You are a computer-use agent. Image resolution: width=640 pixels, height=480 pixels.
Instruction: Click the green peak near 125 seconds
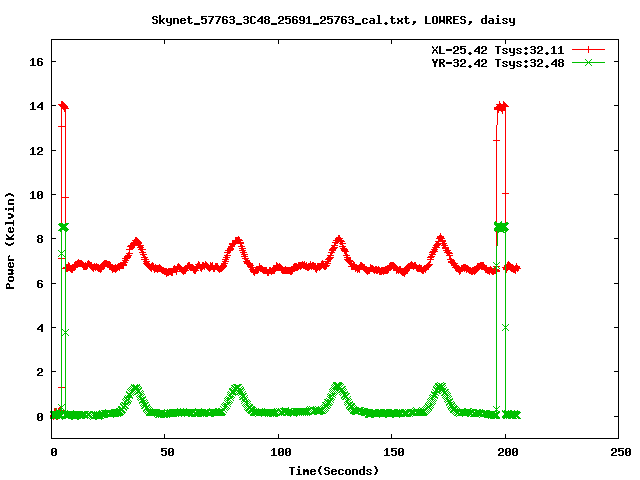[338, 387]
